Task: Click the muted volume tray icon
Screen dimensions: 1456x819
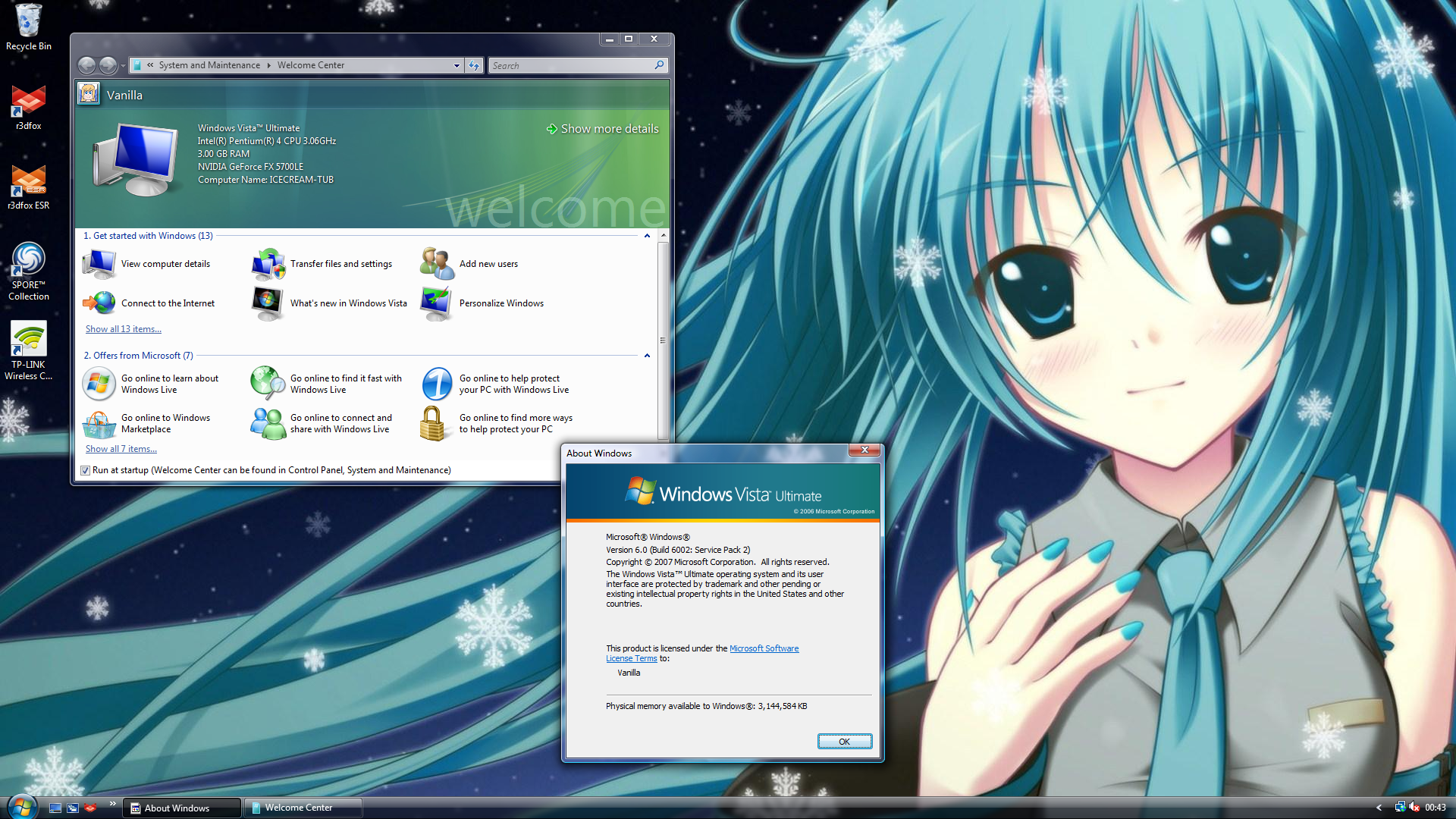Action: click(x=1414, y=808)
